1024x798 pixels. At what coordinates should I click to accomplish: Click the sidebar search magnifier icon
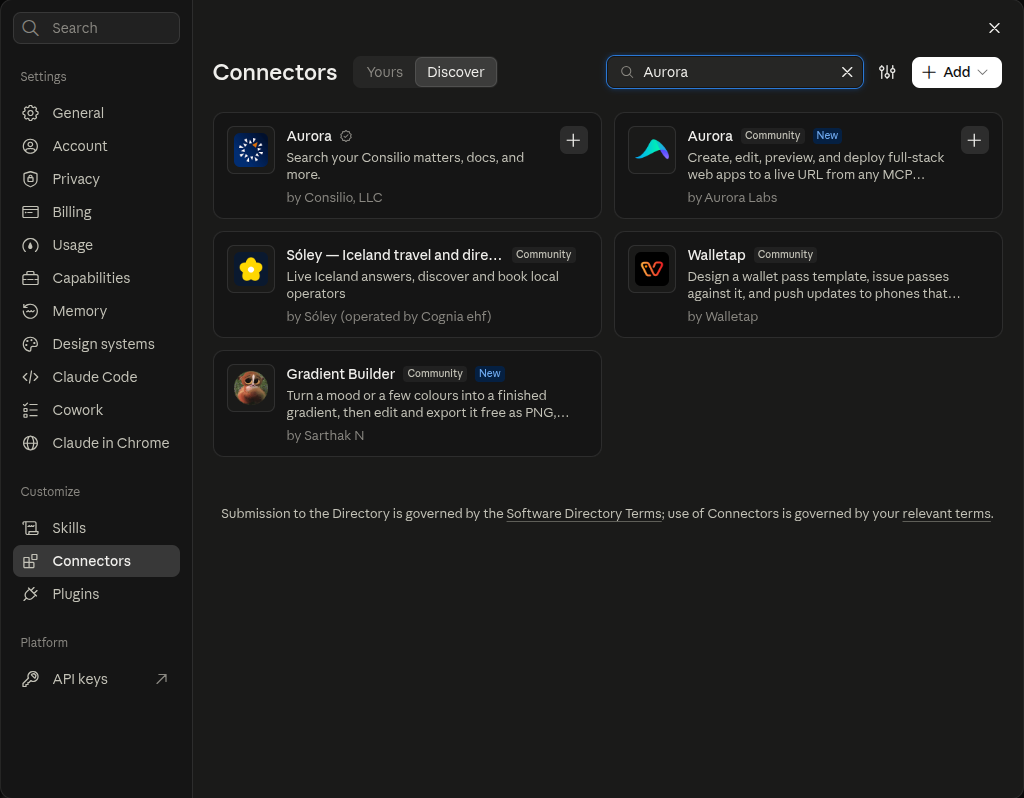30,28
